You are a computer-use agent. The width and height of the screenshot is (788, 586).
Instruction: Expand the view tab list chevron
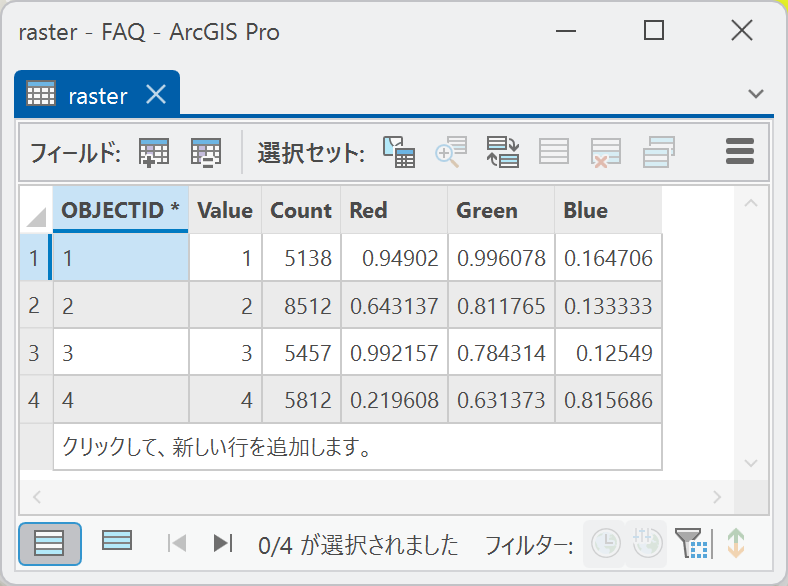(x=756, y=94)
